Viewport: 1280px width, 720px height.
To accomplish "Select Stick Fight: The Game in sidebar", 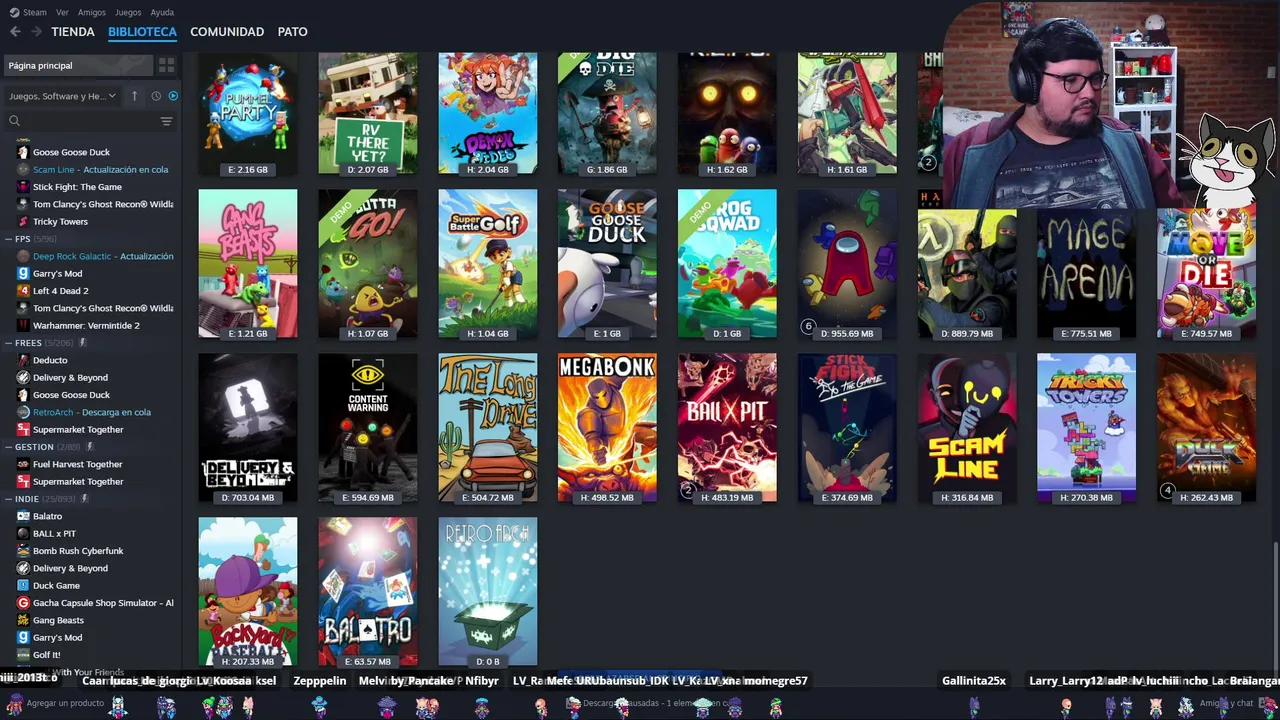I will (77, 187).
